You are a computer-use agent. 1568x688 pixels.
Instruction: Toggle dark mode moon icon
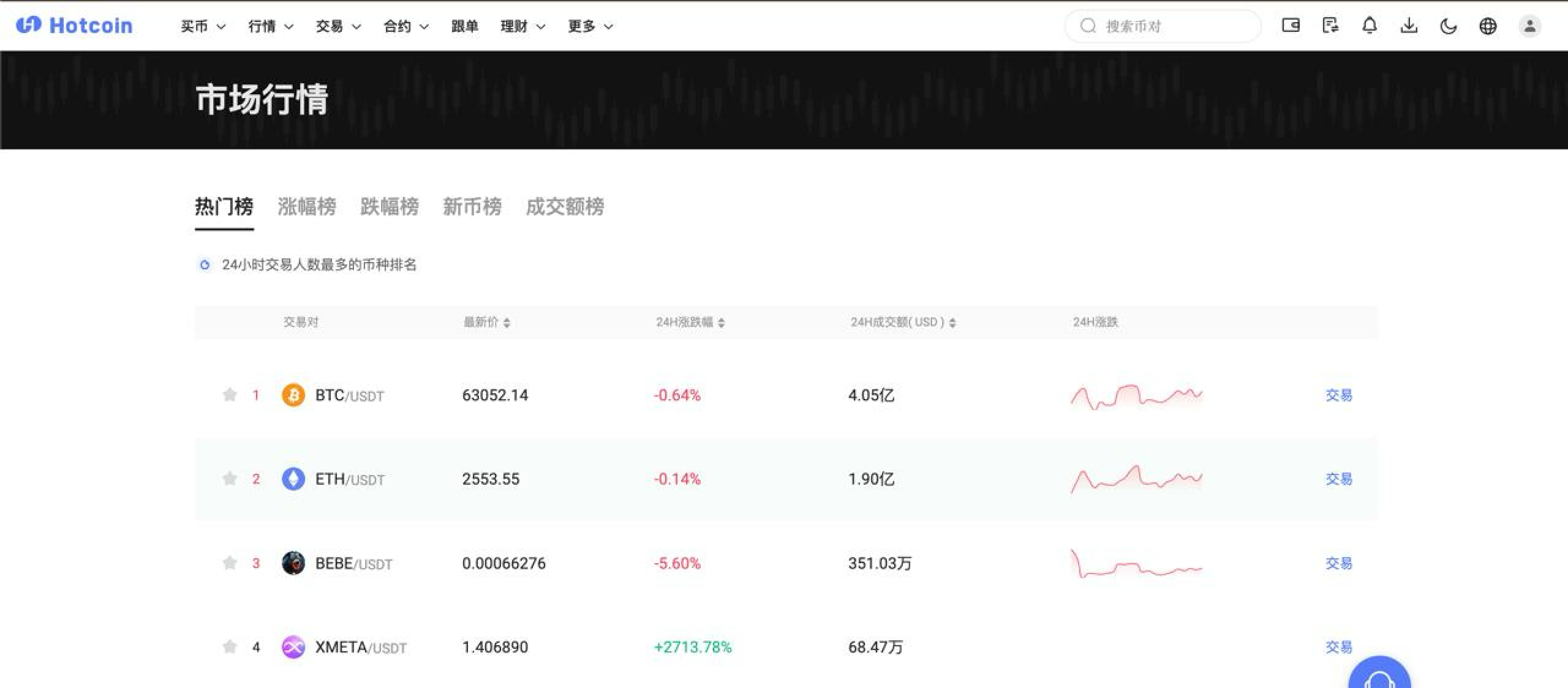point(1448,26)
